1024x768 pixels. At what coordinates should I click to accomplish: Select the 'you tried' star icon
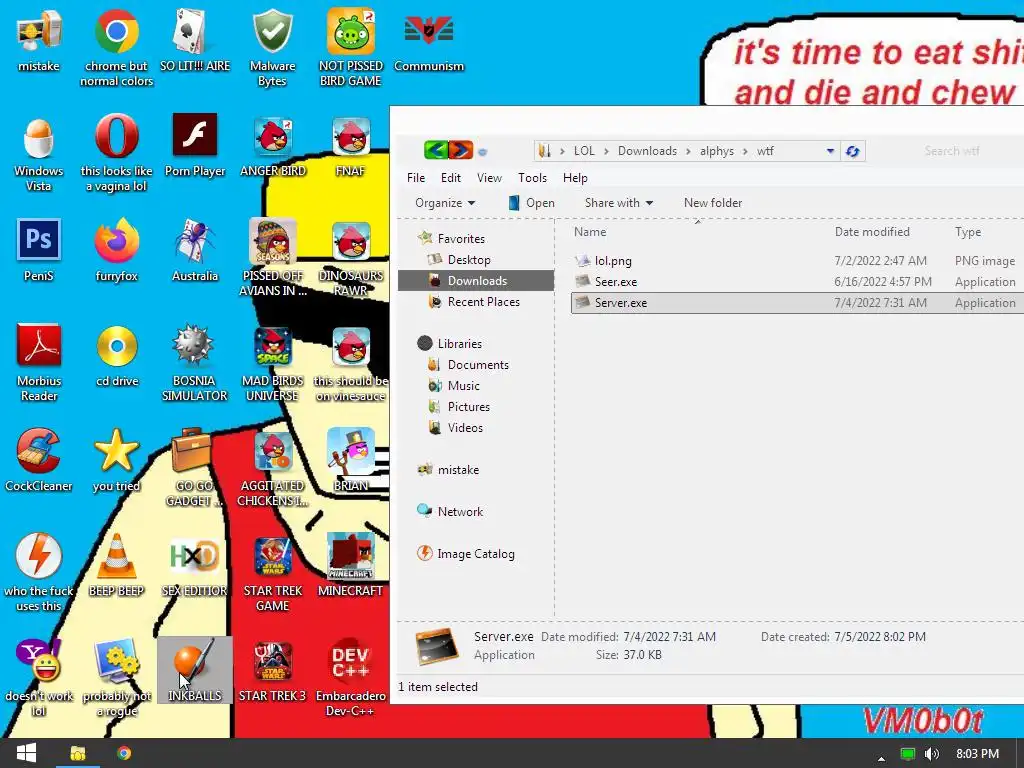(116, 460)
